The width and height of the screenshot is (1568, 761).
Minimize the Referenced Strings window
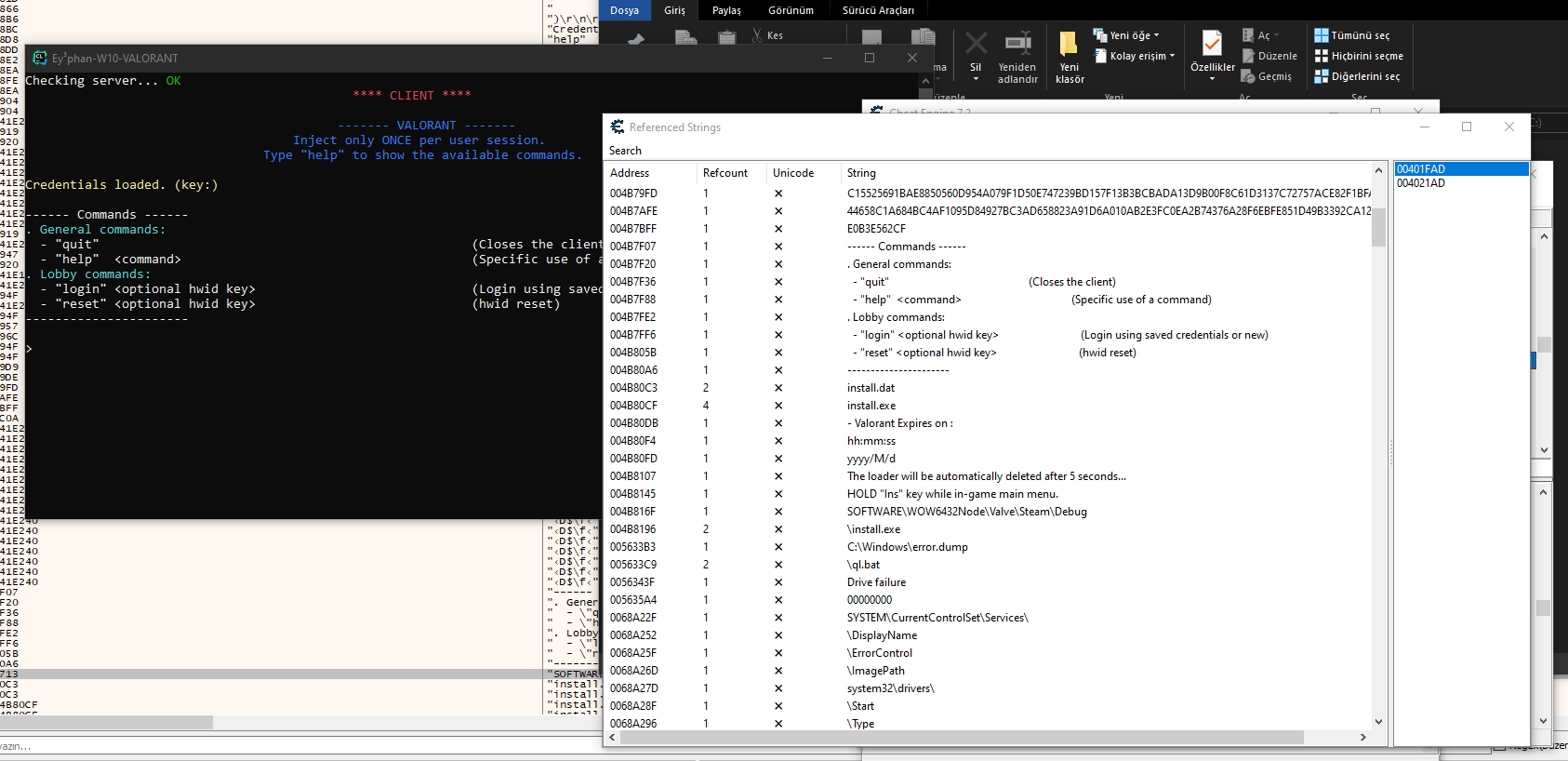pyautogui.click(x=1424, y=127)
